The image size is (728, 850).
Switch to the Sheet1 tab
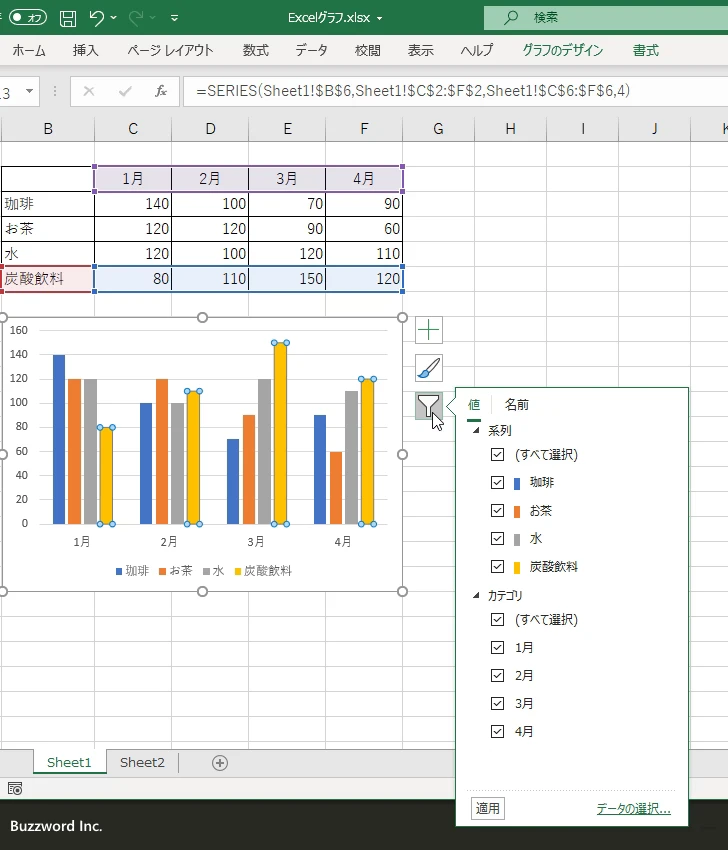69,762
